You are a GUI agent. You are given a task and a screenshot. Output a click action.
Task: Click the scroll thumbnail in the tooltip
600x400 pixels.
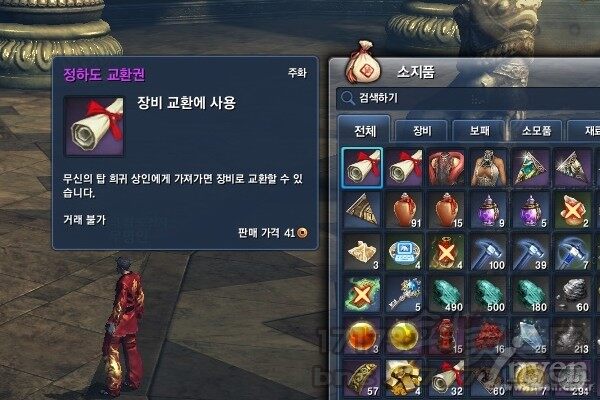click(x=95, y=126)
